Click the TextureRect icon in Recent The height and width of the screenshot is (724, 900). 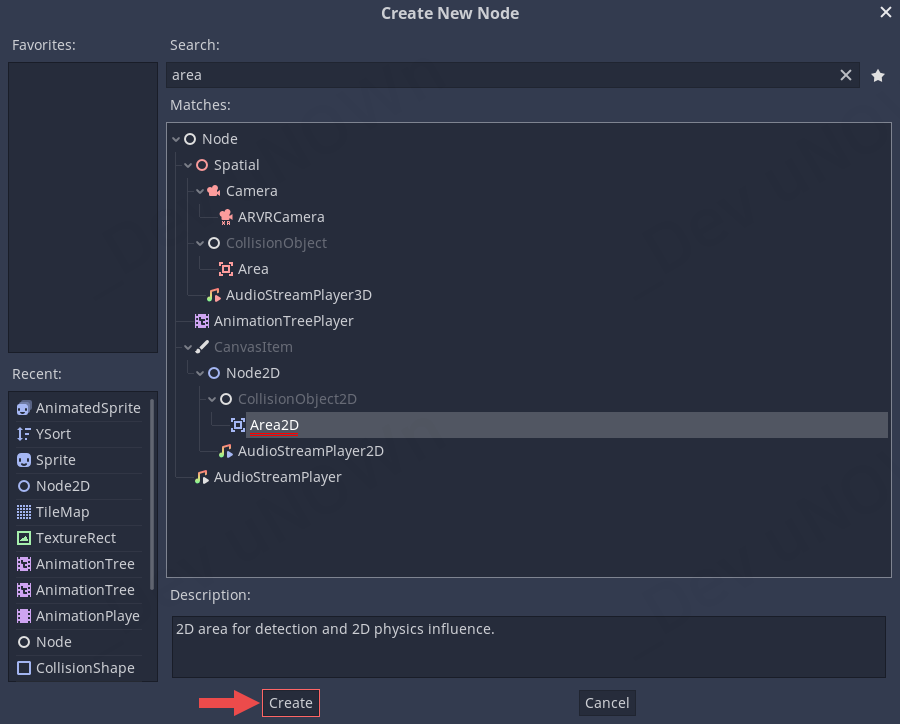pos(24,538)
